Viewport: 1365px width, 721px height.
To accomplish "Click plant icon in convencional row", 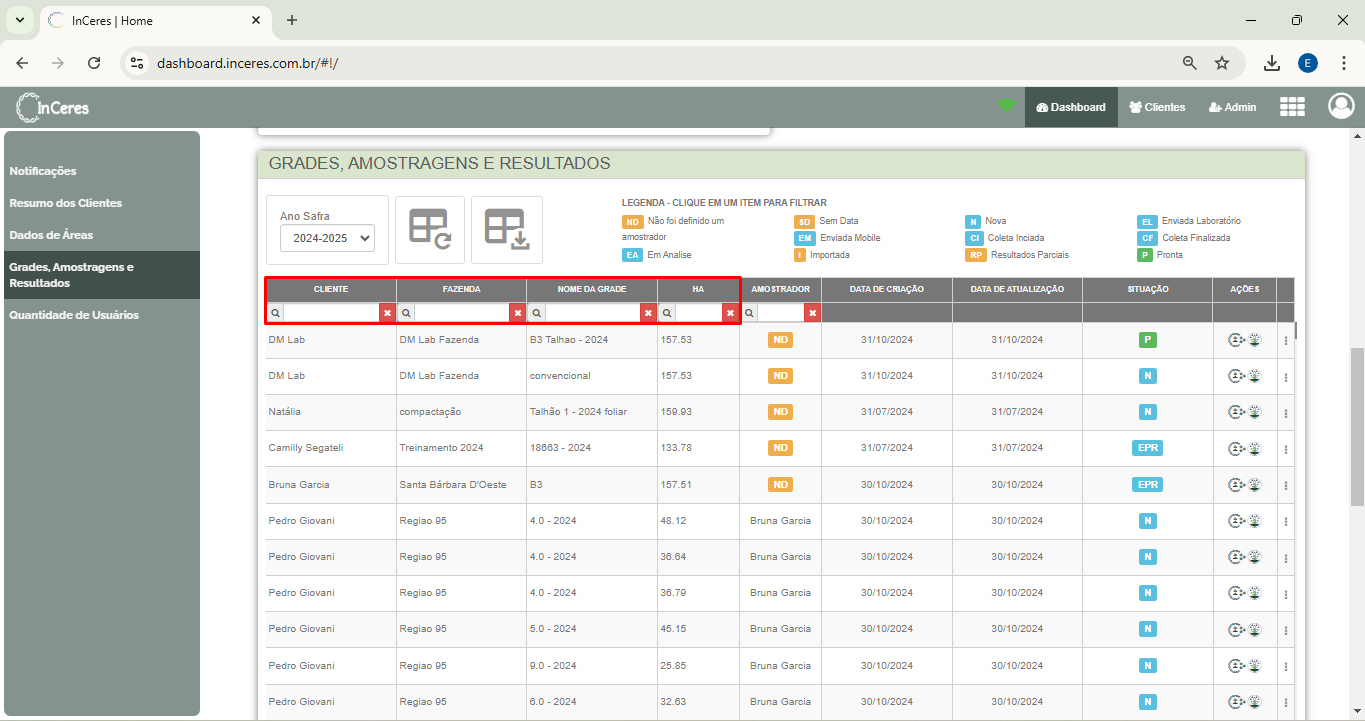I will pos(1254,376).
